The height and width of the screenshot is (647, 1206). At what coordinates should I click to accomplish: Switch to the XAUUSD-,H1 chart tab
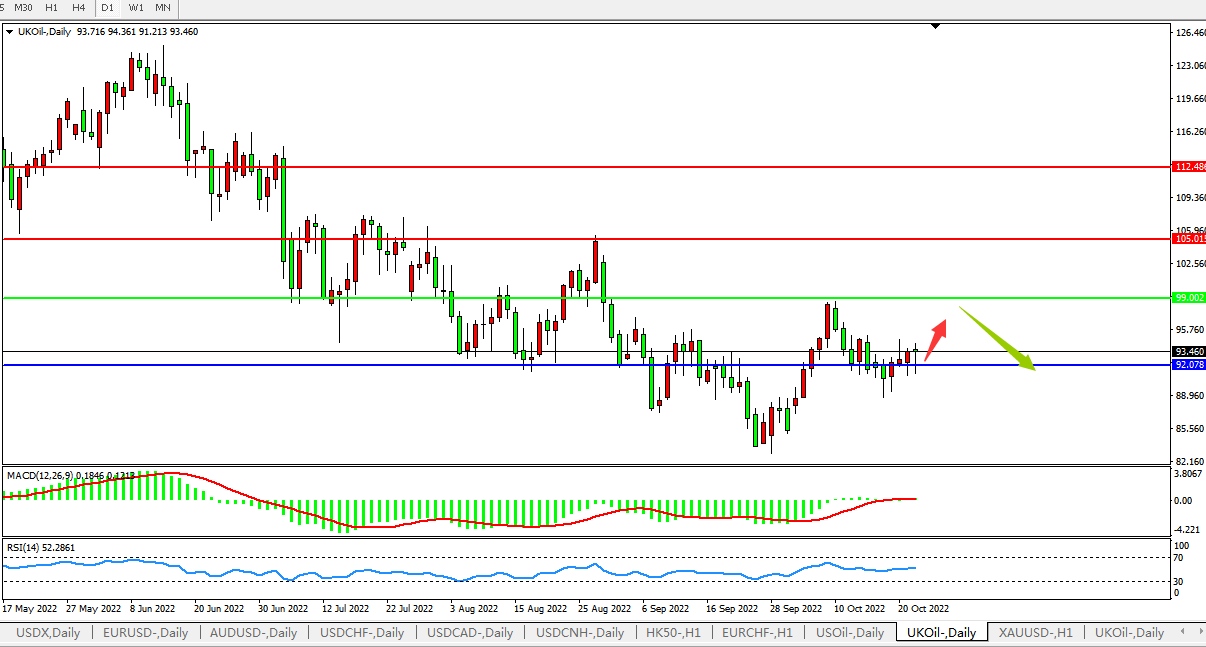(x=1035, y=632)
